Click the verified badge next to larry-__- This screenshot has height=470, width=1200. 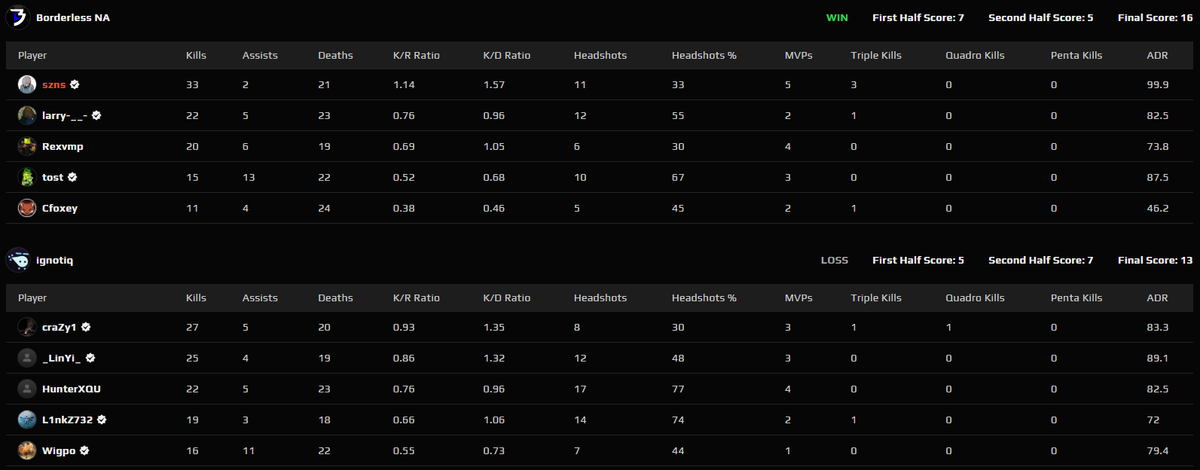pos(96,116)
